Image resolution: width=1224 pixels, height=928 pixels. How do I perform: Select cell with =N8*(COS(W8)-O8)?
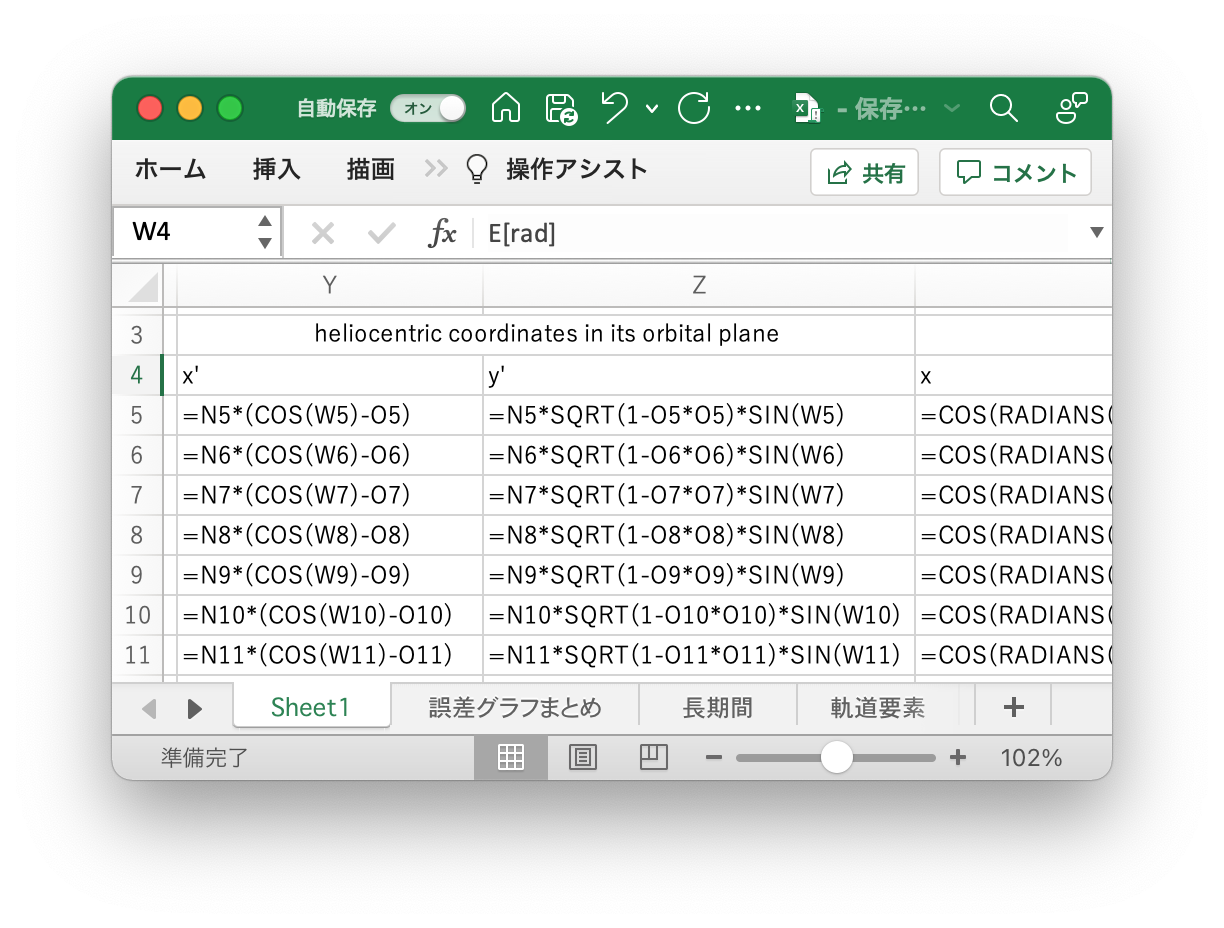(330, 535)
